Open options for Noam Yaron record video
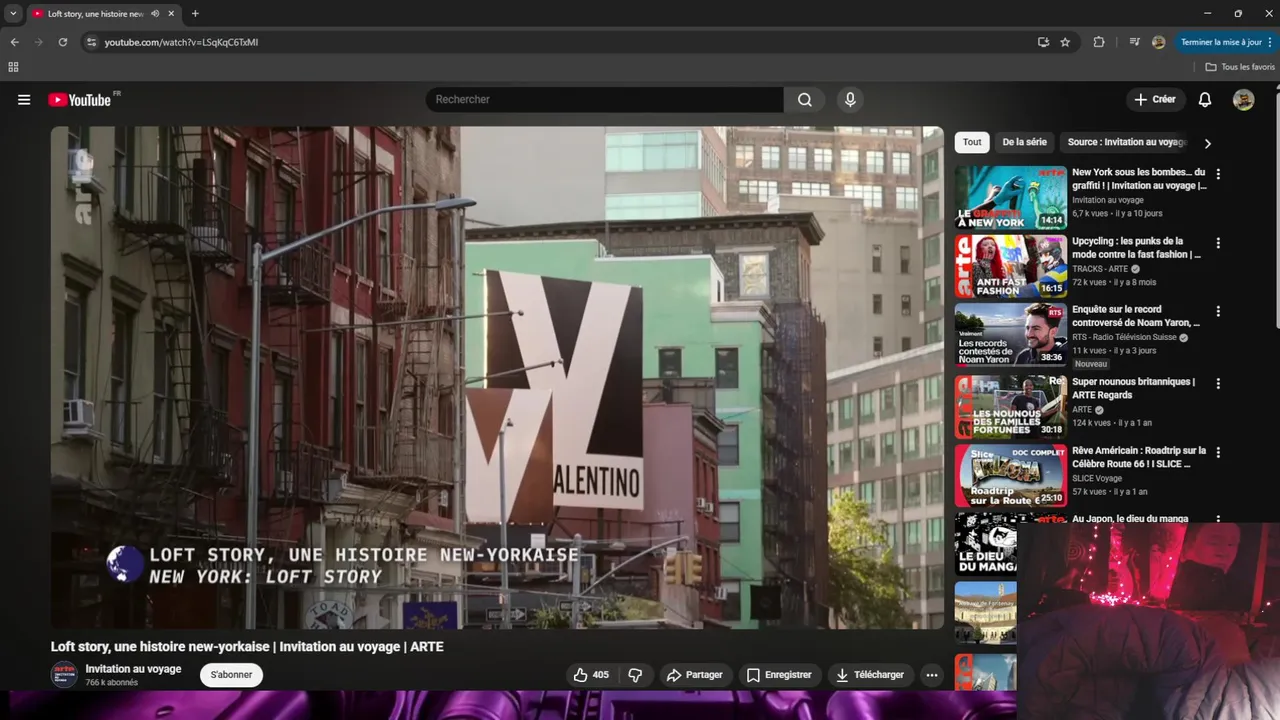 [1218, 312]
